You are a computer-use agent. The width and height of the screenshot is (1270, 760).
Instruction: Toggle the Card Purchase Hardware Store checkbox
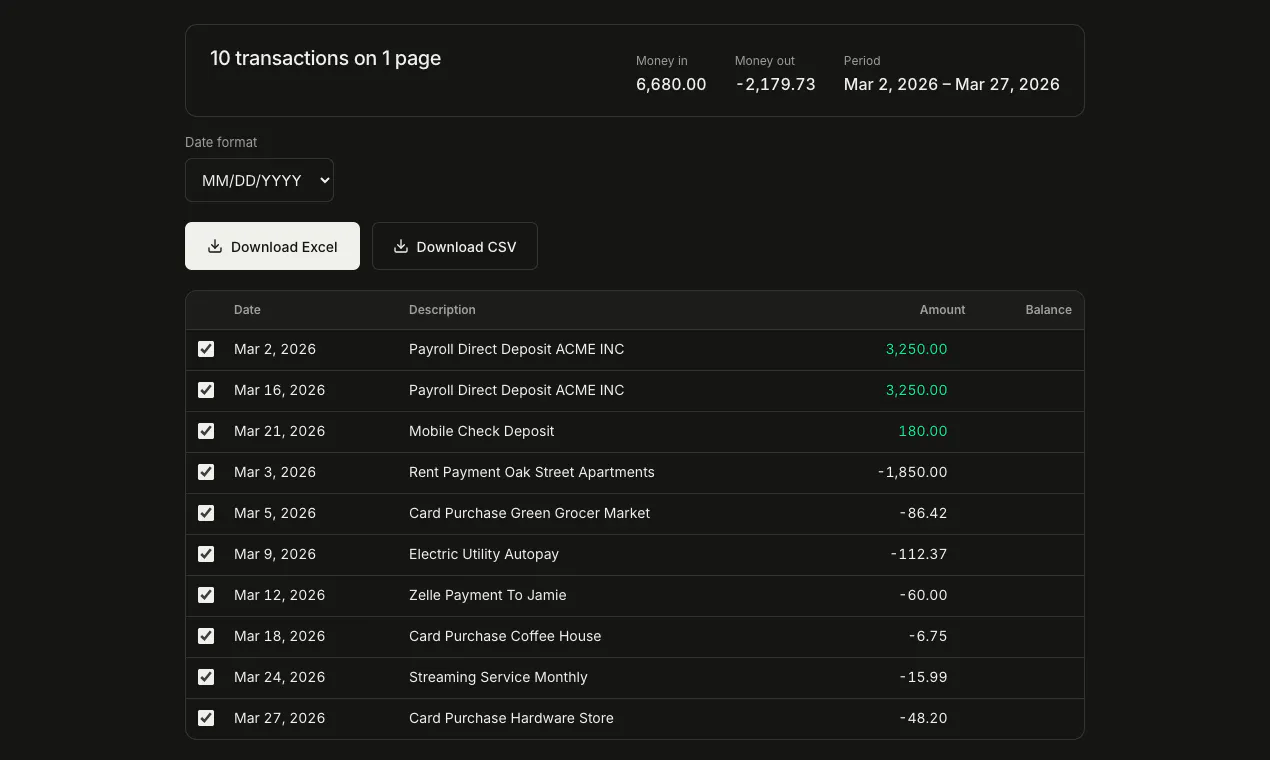click(206, 718)
